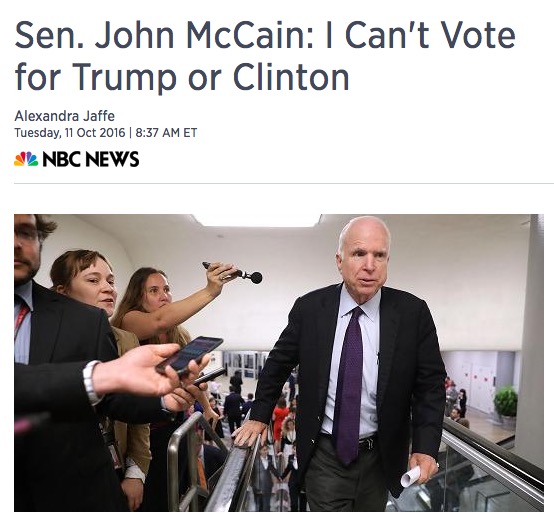
Task: Click the senator's purple necktie in photo
Action: tap(348, 385)
